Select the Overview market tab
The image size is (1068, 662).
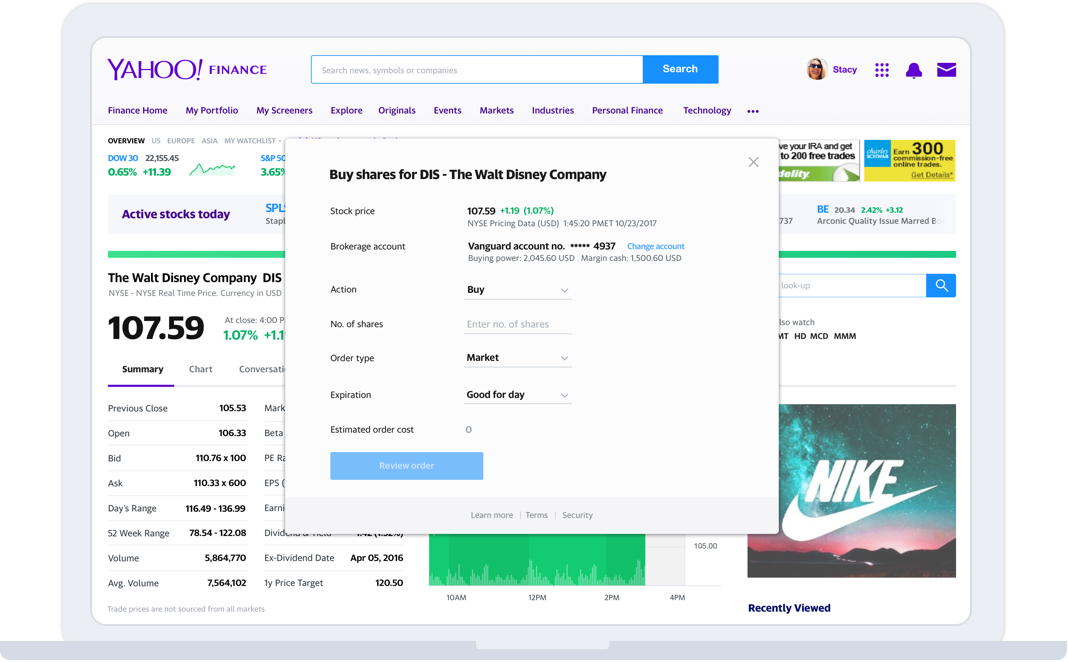(x=126, y=141)
